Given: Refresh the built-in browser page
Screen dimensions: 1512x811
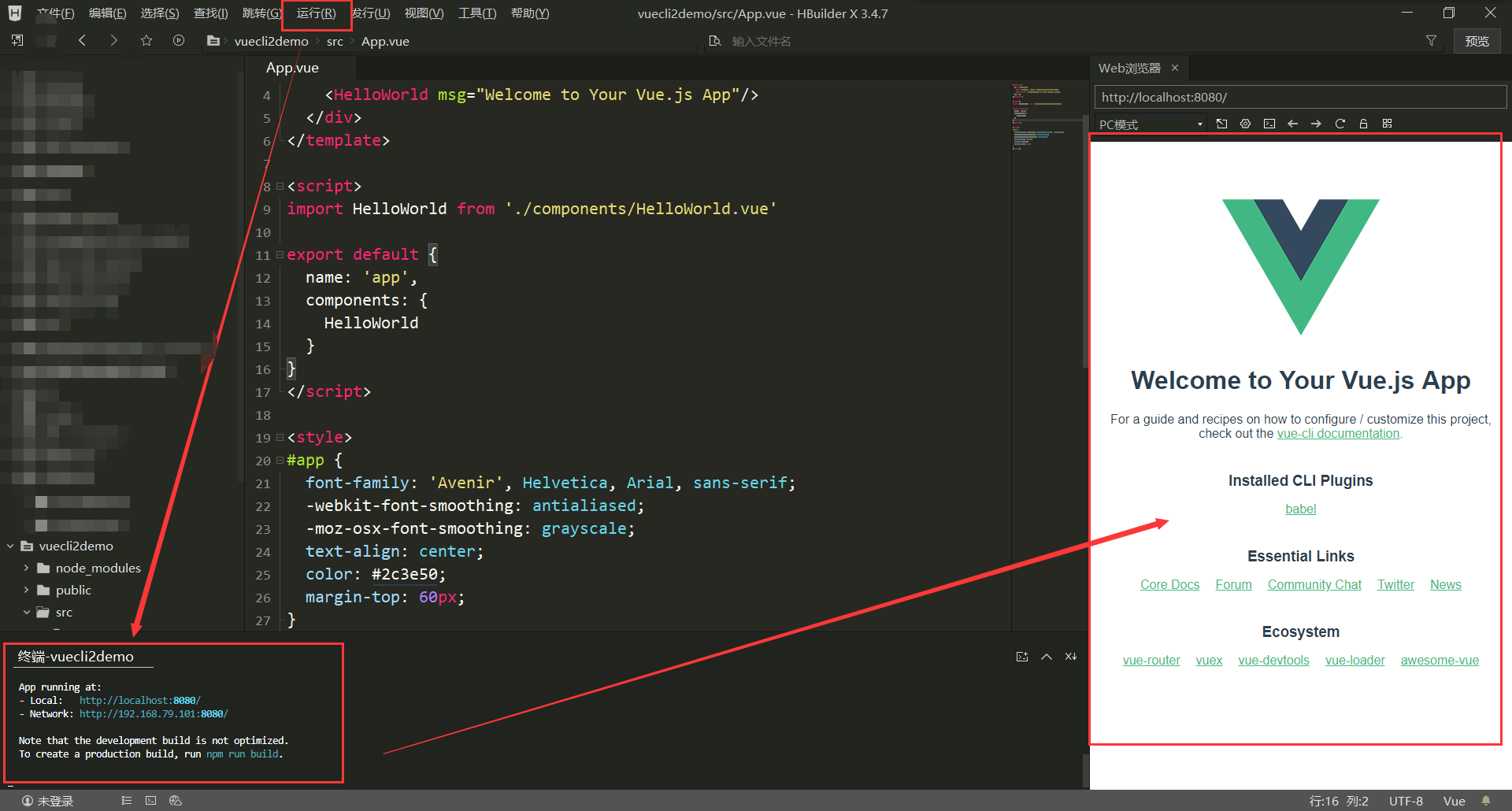Looking at the screenshot, I should (1340, 124).
